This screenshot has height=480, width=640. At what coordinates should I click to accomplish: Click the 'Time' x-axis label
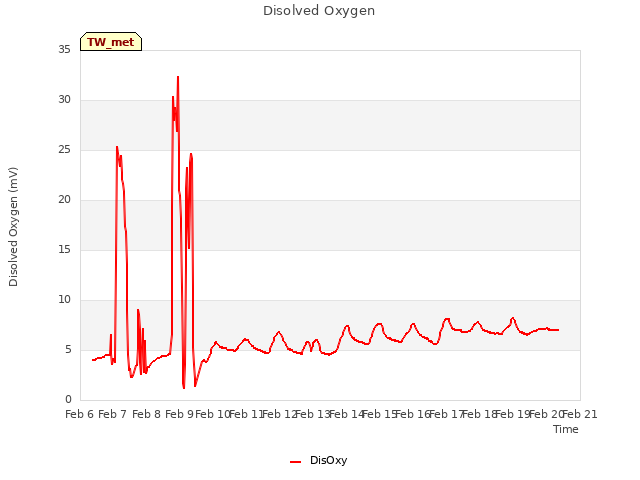coord(566,429)
